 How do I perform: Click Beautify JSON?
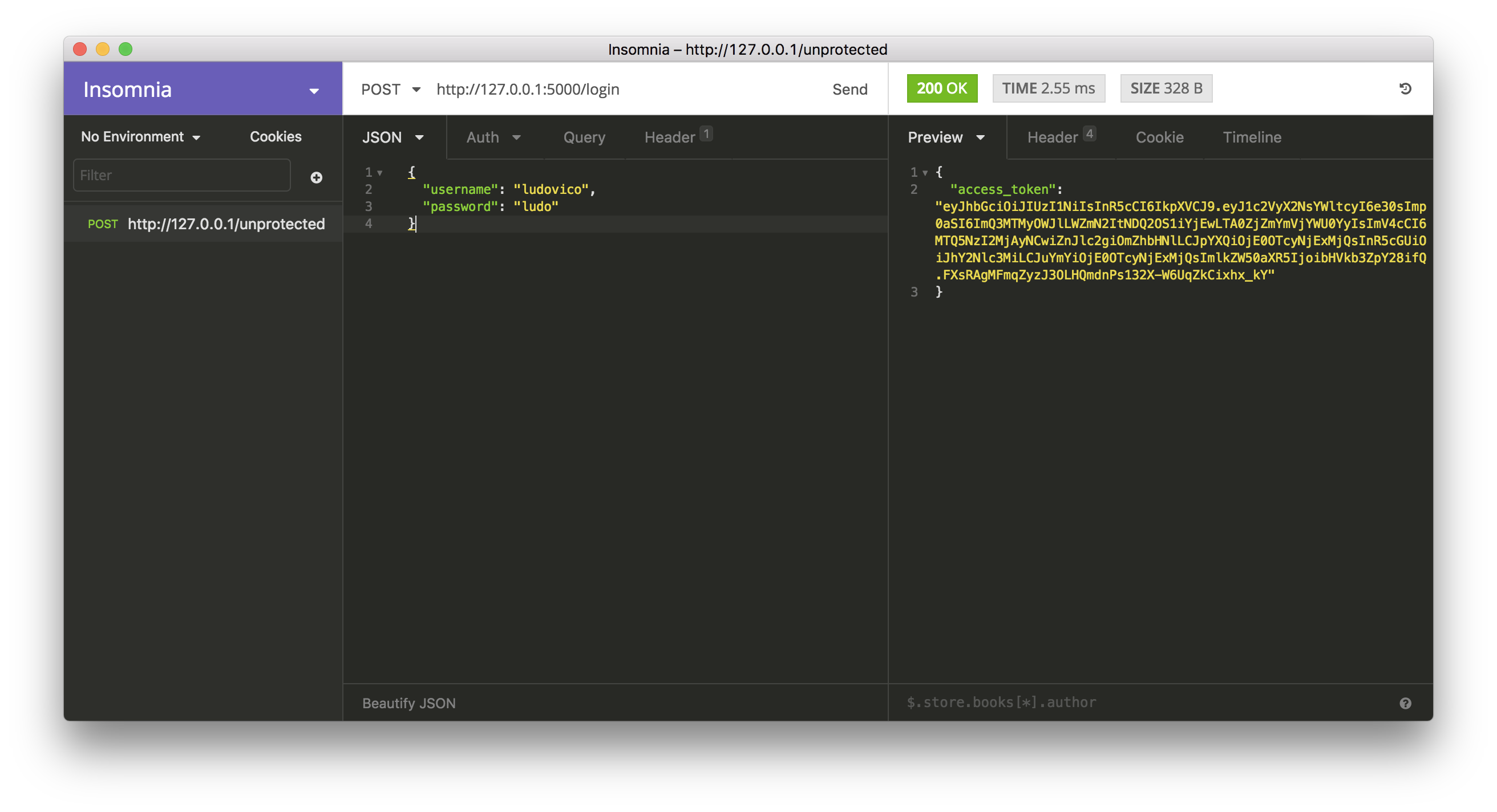pyautogui.click(x=408, y=704)
